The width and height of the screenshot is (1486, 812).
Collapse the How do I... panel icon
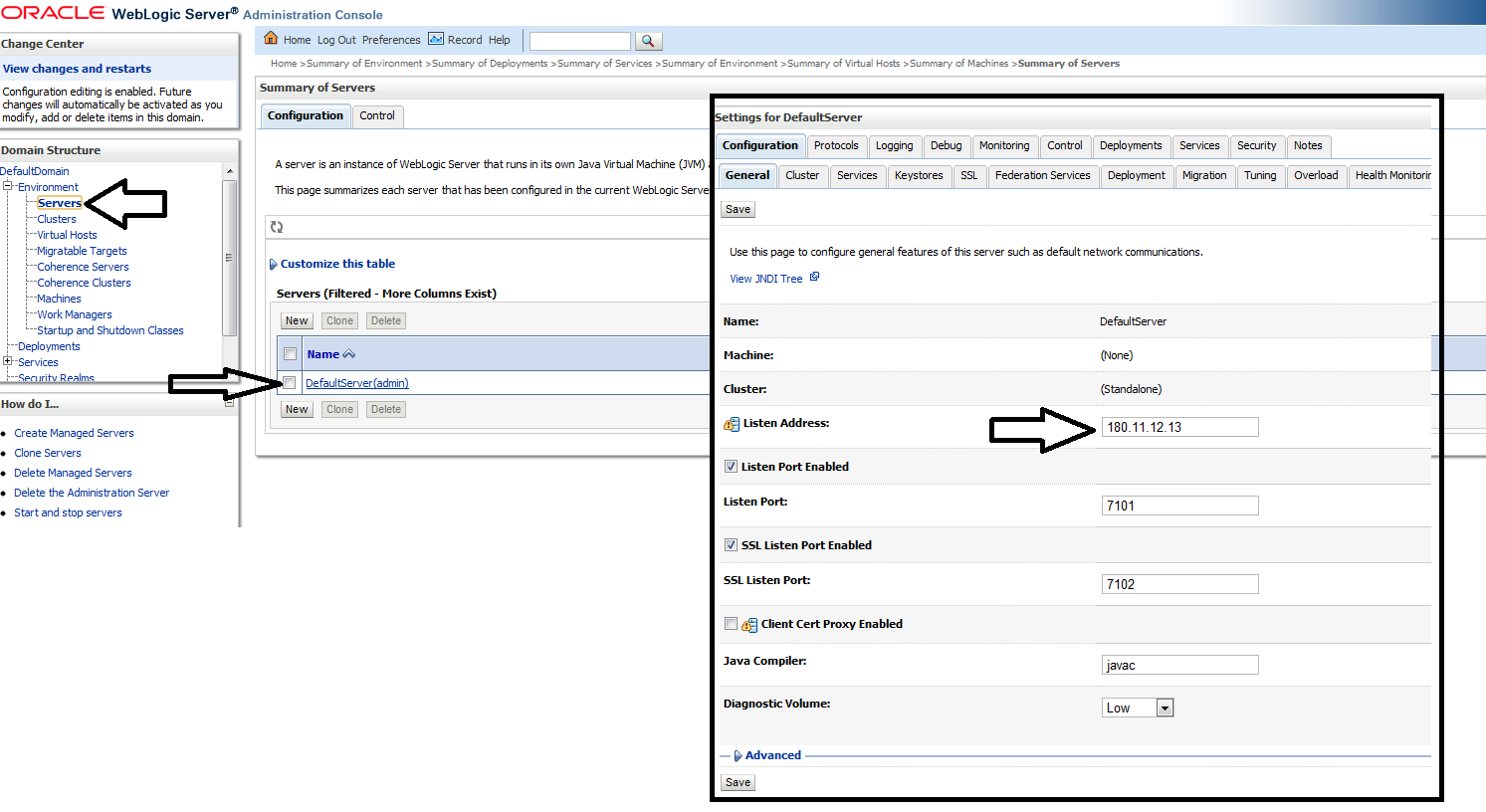229,403
